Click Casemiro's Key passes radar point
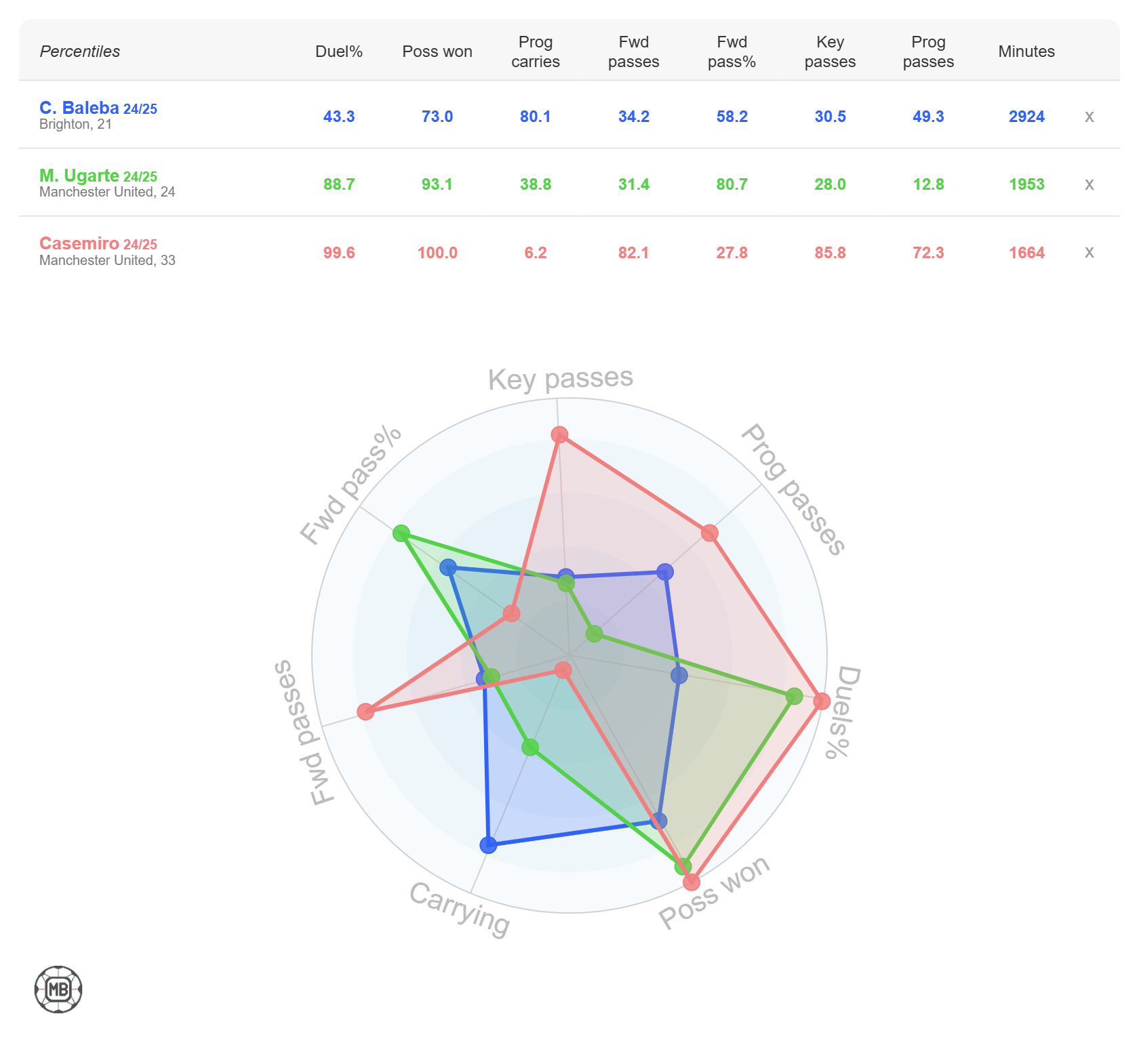This screenshot has width=1139, height=1064. coord(559,434)
